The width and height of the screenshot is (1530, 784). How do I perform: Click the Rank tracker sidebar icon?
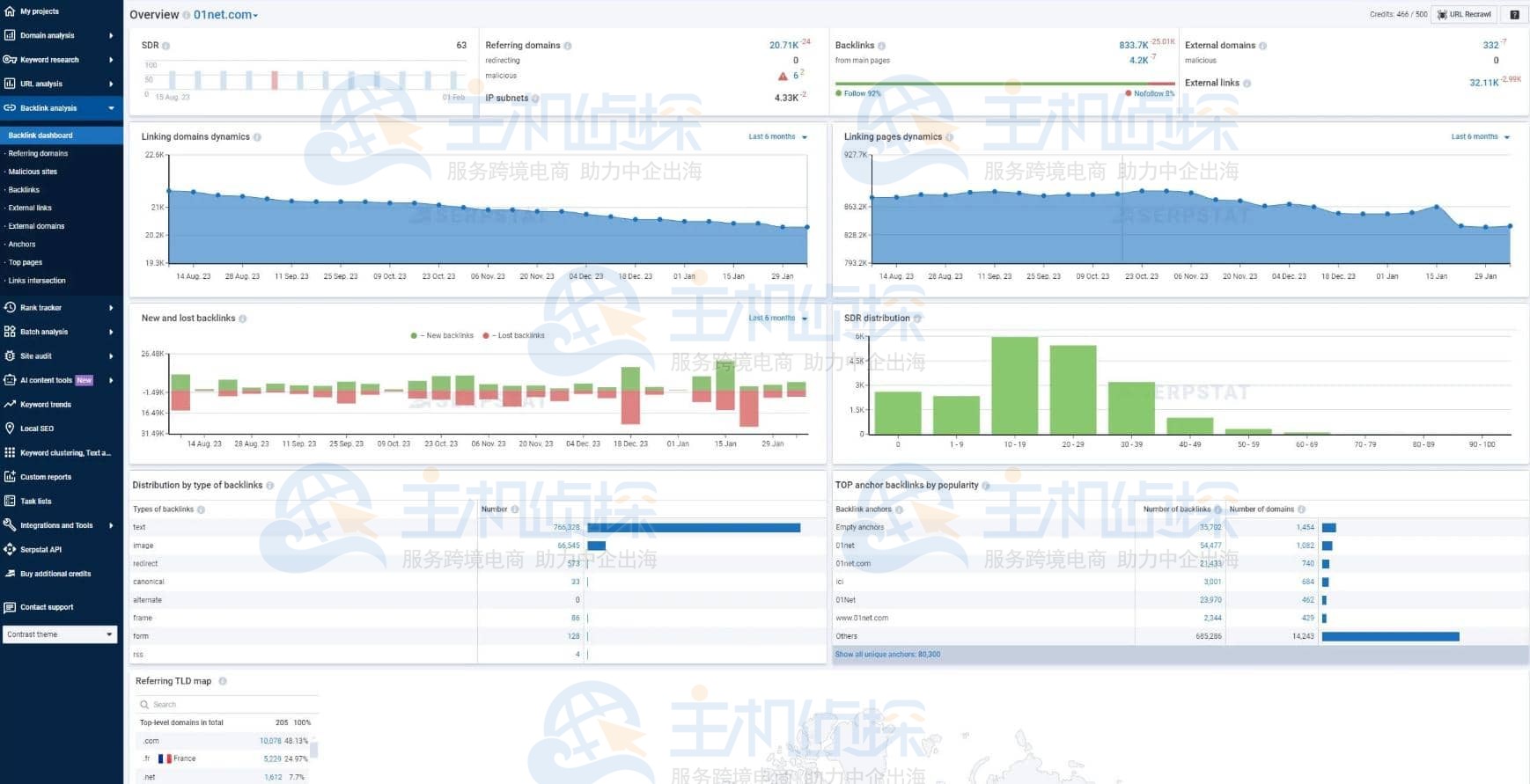(10, 308)
